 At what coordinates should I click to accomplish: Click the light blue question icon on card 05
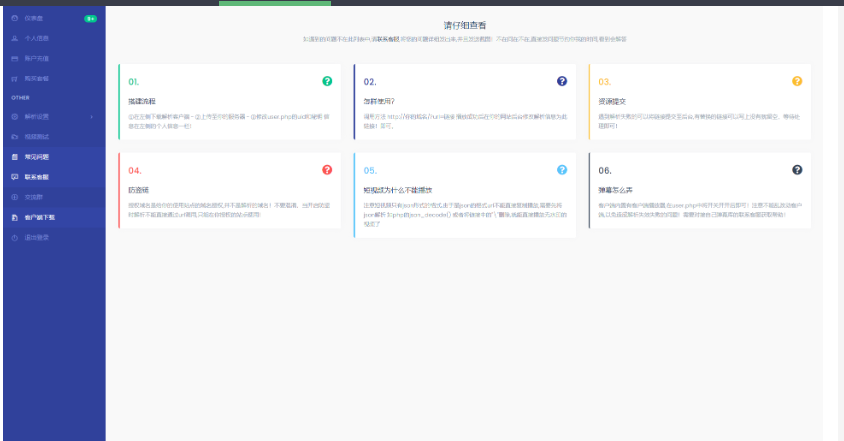tap(562, 170)
